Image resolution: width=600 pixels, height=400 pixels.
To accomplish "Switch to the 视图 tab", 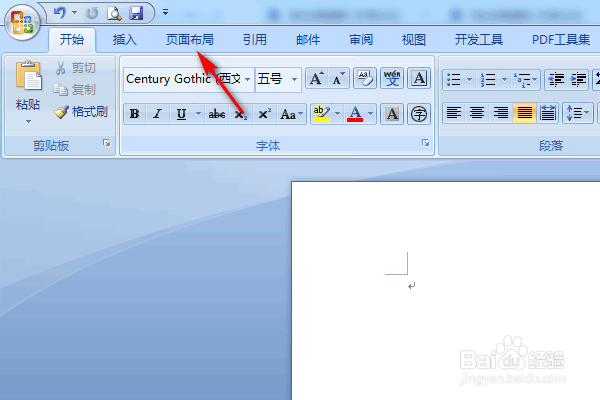I will tap(414, 39).
